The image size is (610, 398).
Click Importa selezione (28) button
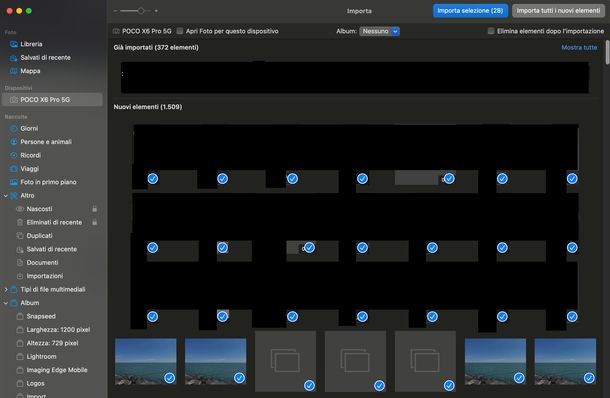pos(470,11)
